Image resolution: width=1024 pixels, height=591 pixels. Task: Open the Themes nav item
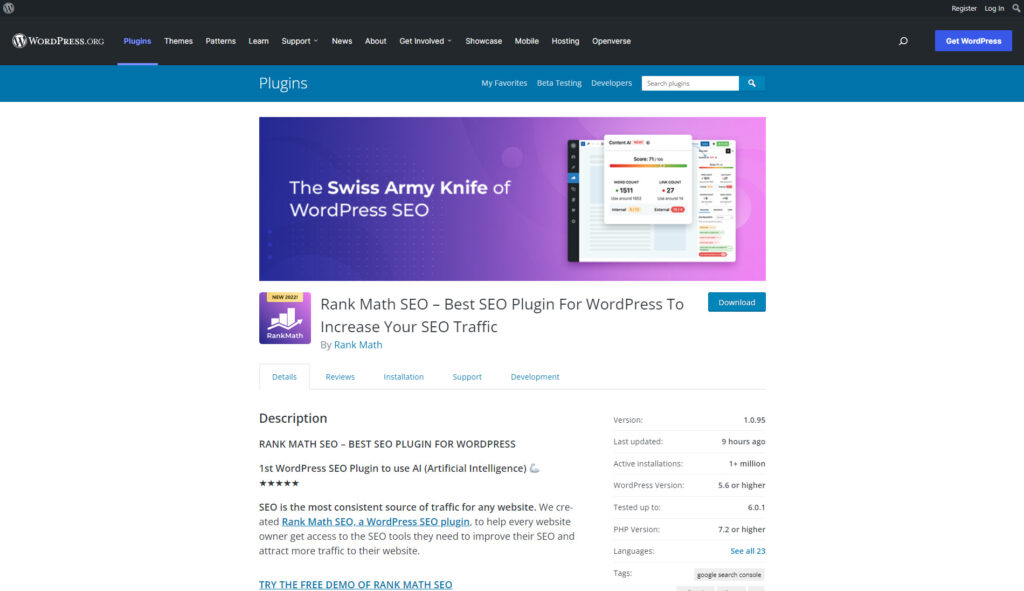[178, 41]
